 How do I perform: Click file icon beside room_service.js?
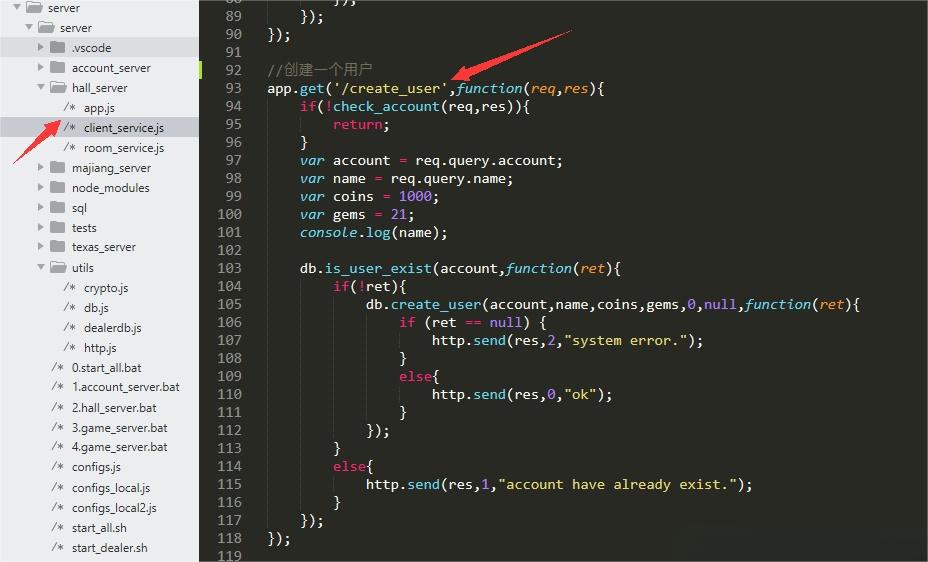pos(70,147)
